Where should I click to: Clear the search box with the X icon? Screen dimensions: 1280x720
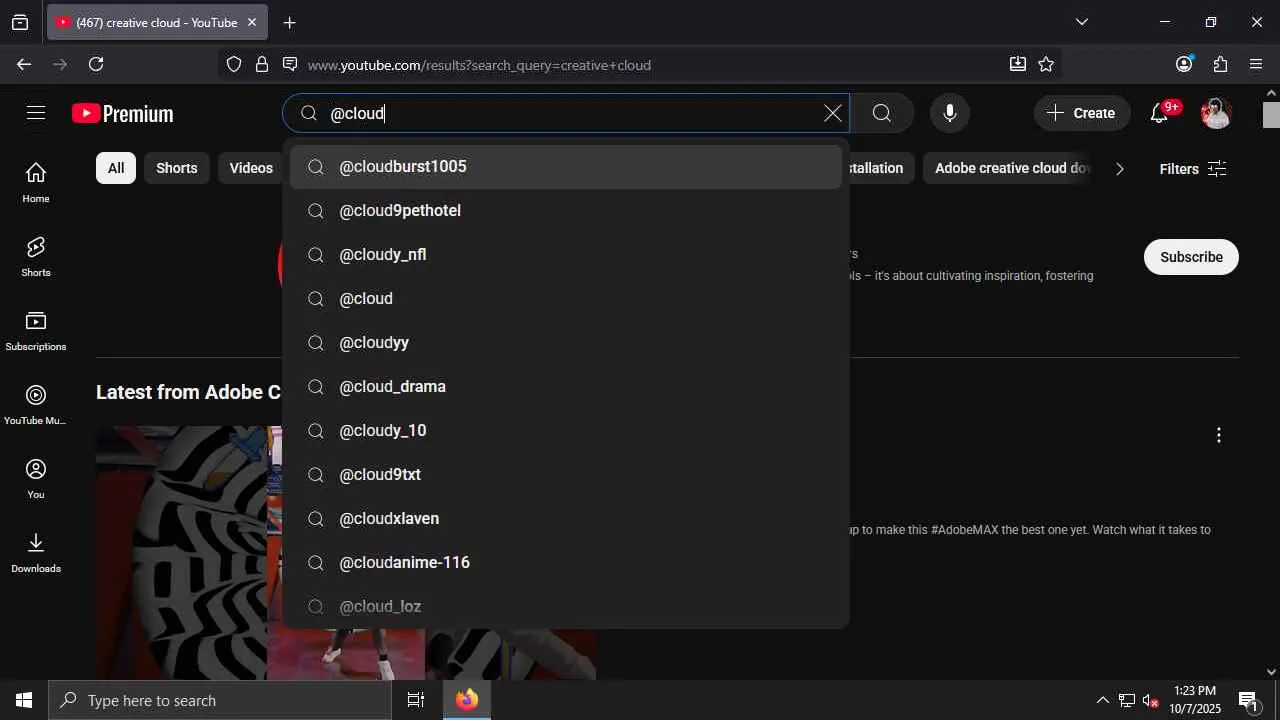[x=832, y=113]
